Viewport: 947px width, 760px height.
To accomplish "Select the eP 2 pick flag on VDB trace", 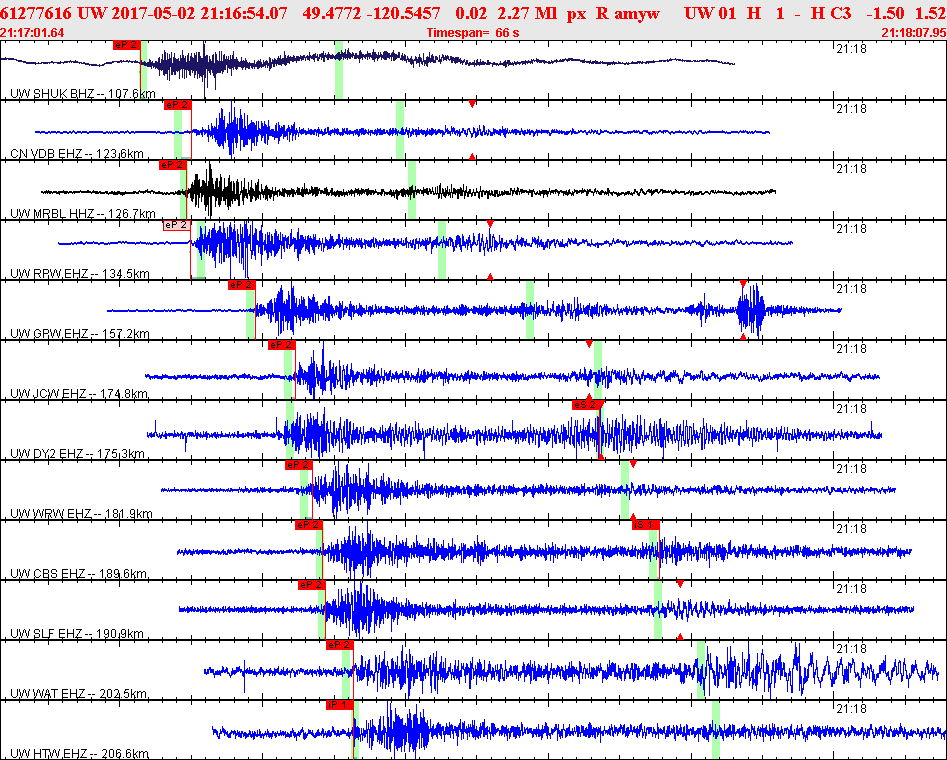I will coord(178,105).
